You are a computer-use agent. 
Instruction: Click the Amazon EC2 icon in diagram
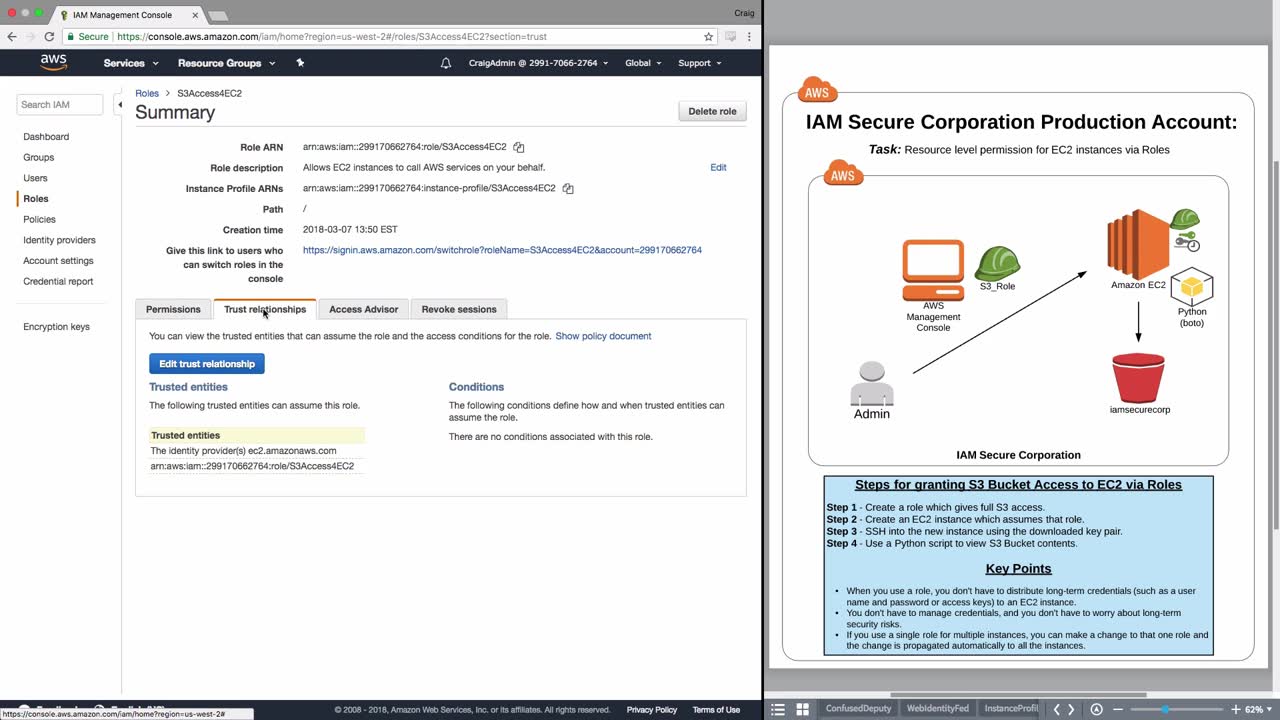point(1138,243)
